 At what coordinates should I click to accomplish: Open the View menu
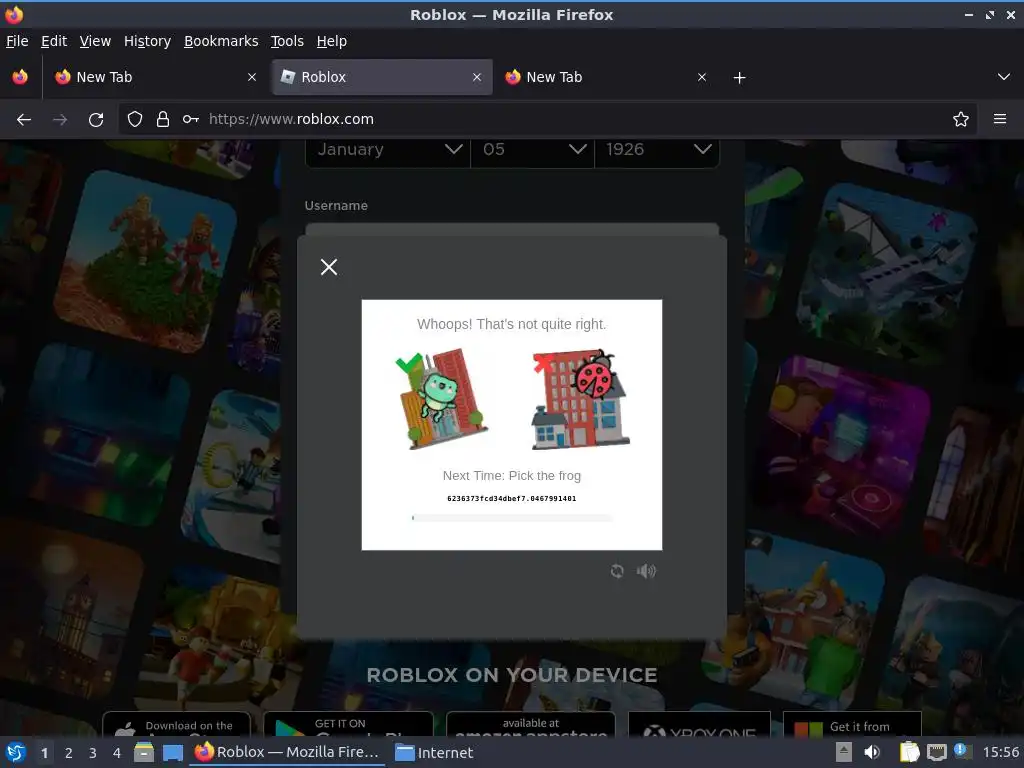tap(95, 41)
